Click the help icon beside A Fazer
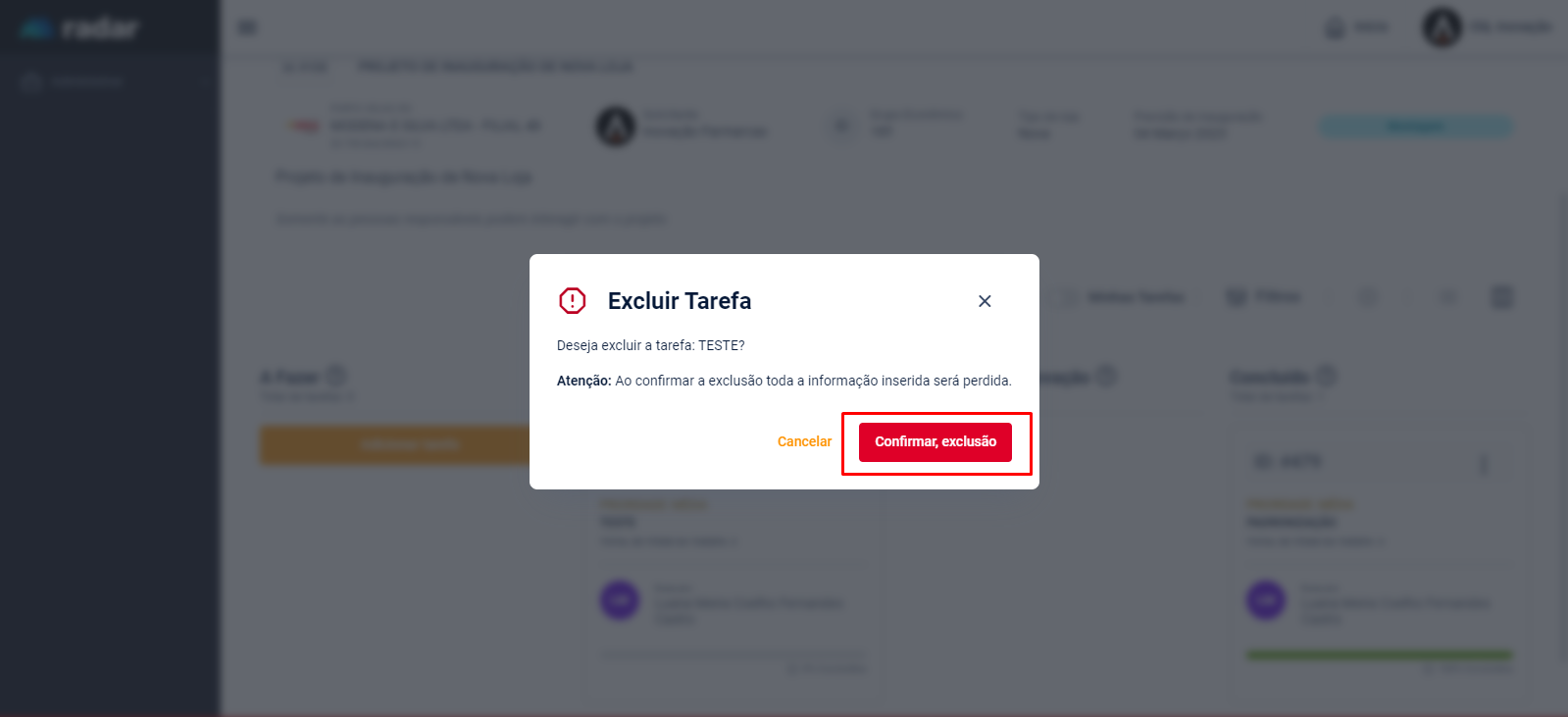The image size is (1568, 717). pyautogui.click(x=336, y=376)
